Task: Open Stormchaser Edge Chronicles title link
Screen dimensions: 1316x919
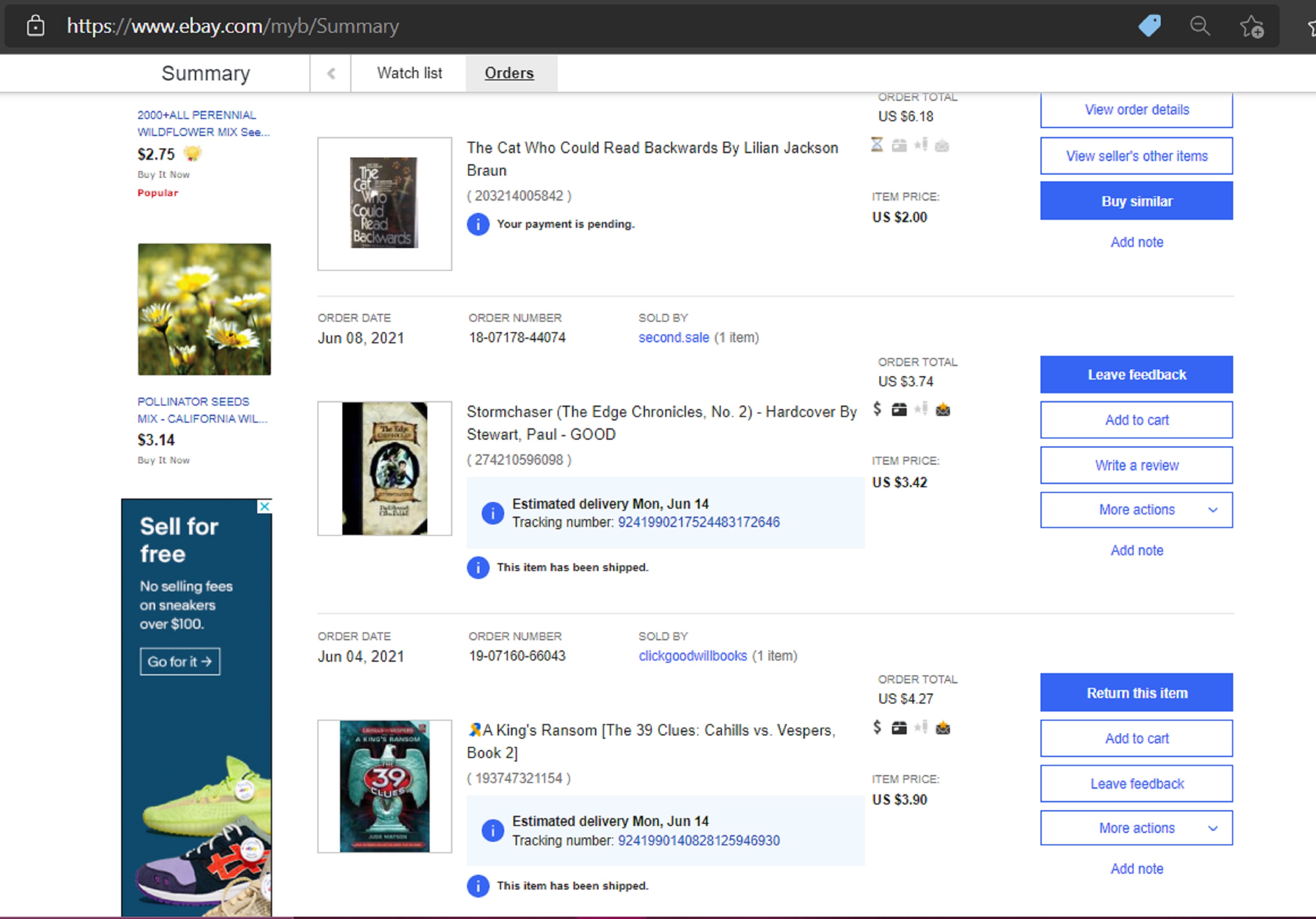Action: 661,423
